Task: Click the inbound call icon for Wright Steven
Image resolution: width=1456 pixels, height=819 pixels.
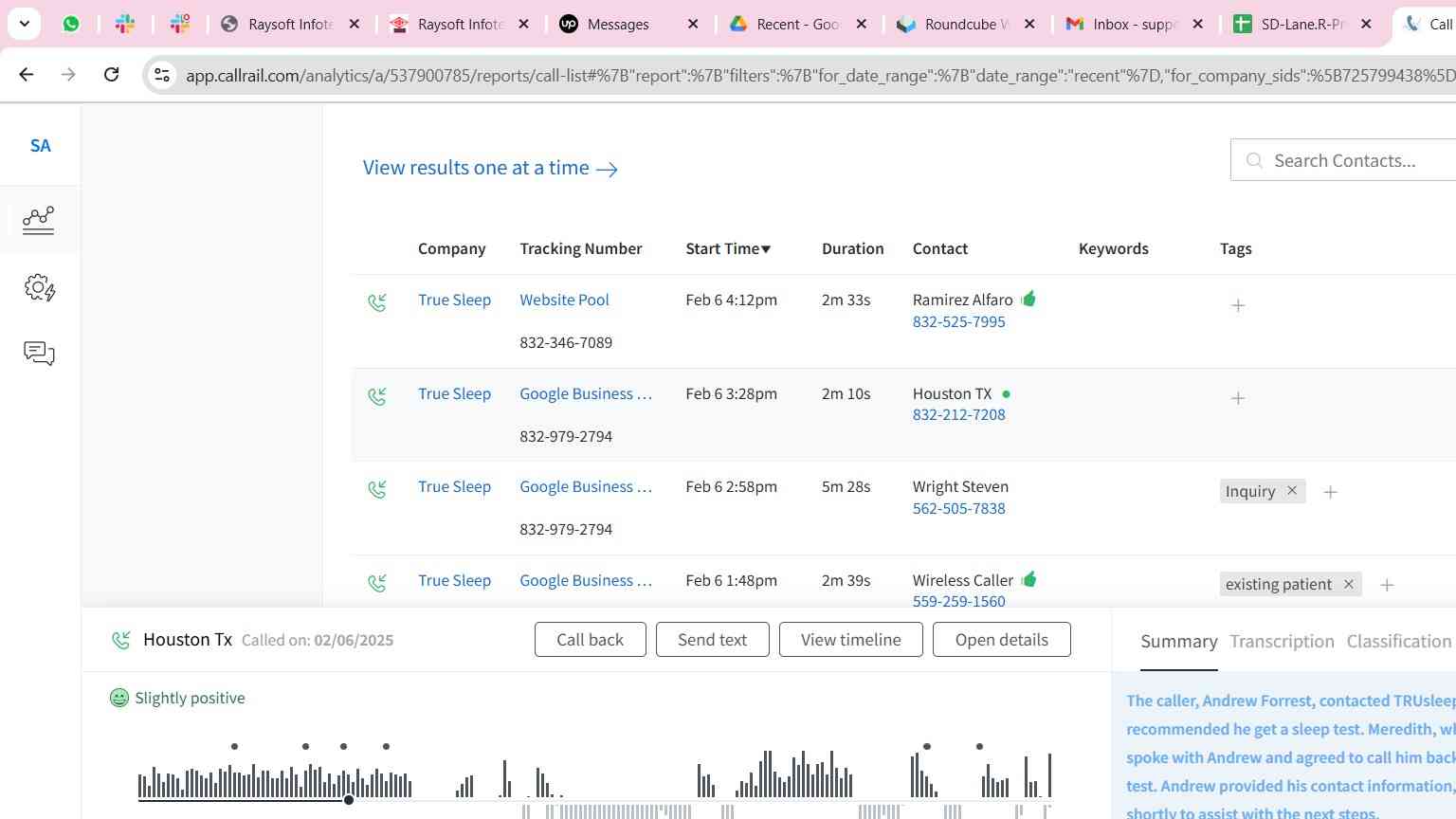Action: coord(377,489)
